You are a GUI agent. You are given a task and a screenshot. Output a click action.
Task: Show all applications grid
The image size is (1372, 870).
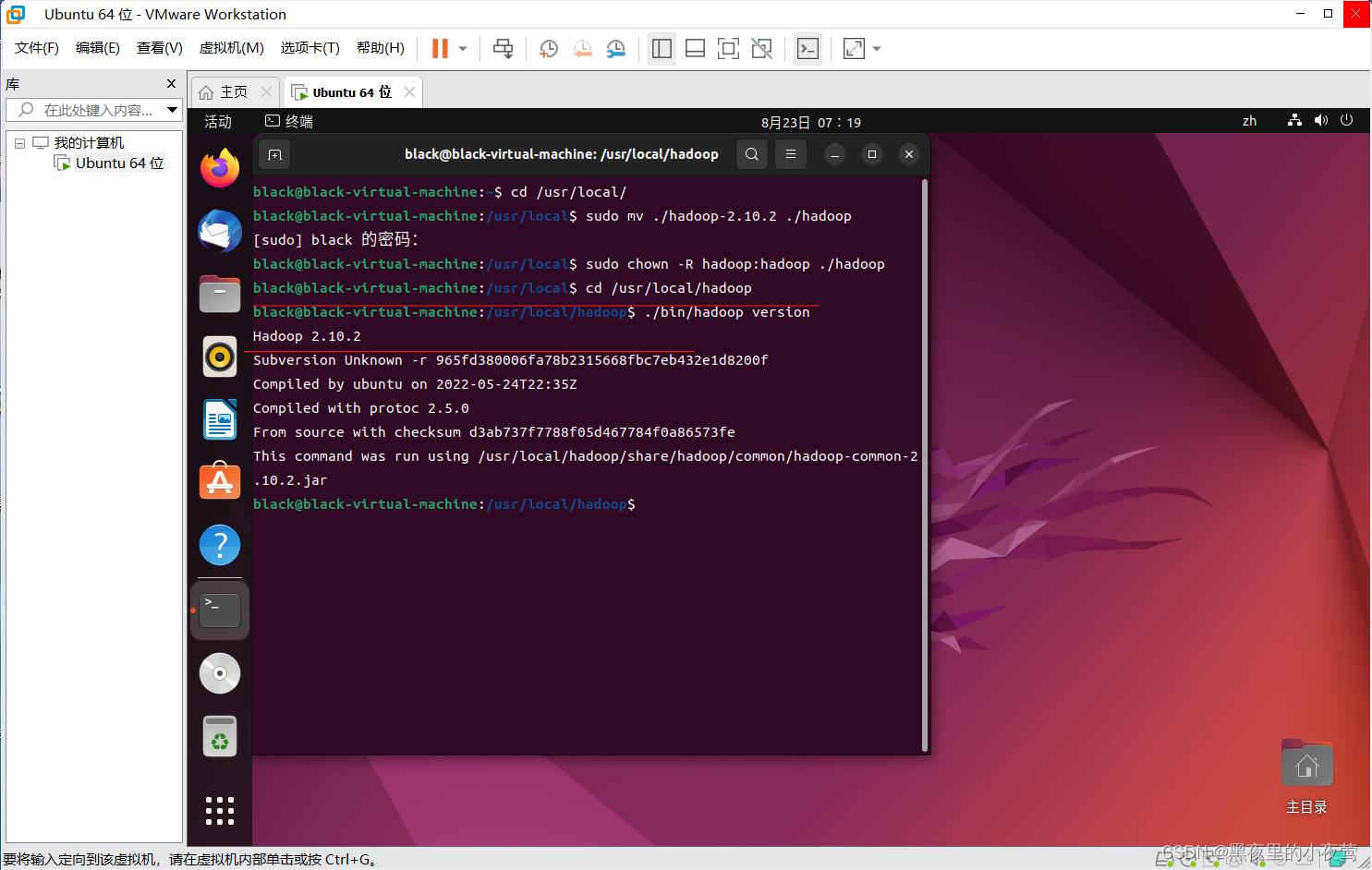(x=220, y=811)
